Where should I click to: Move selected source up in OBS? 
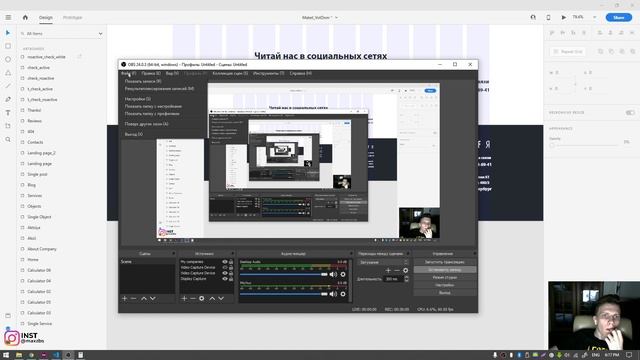tap(212, 299)
